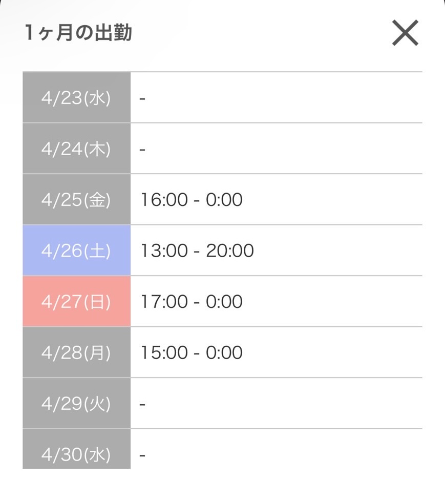This screenshot has height=480, width=445.
Task: Click the empty shift dash for 4/29
Action: tap(142, 405)
